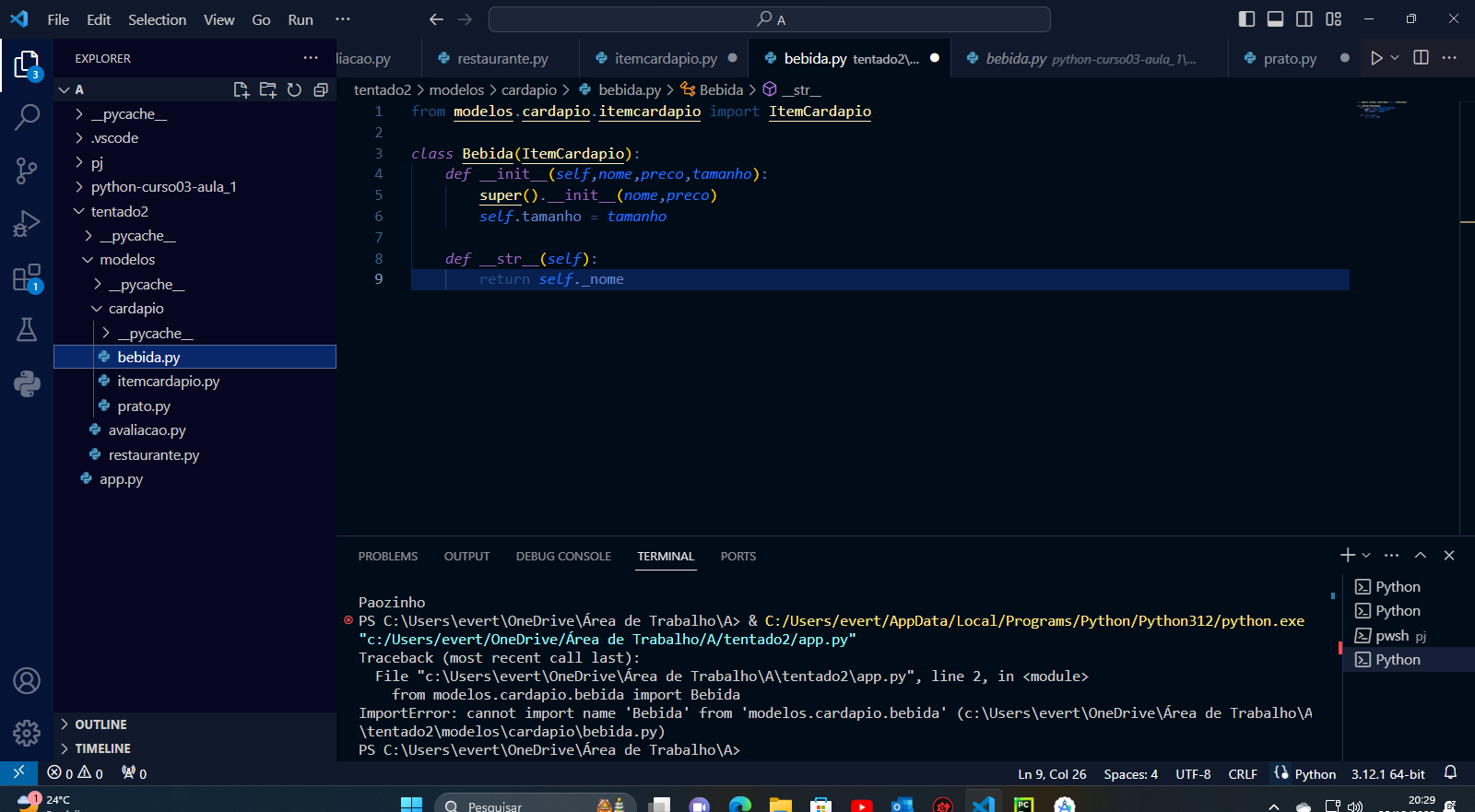Close the terminal panel
Image resolution: width=1475 pixels, height=812 pixels.
(x=1449, y=555)
